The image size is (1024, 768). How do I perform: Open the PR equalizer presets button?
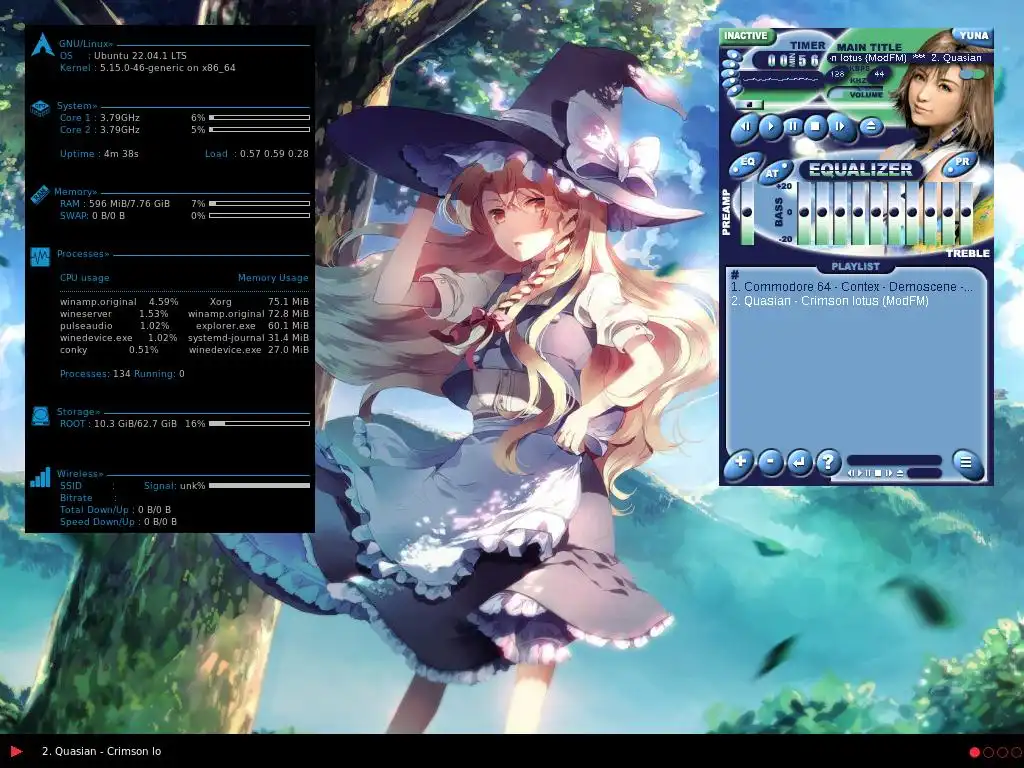point(960,164)
